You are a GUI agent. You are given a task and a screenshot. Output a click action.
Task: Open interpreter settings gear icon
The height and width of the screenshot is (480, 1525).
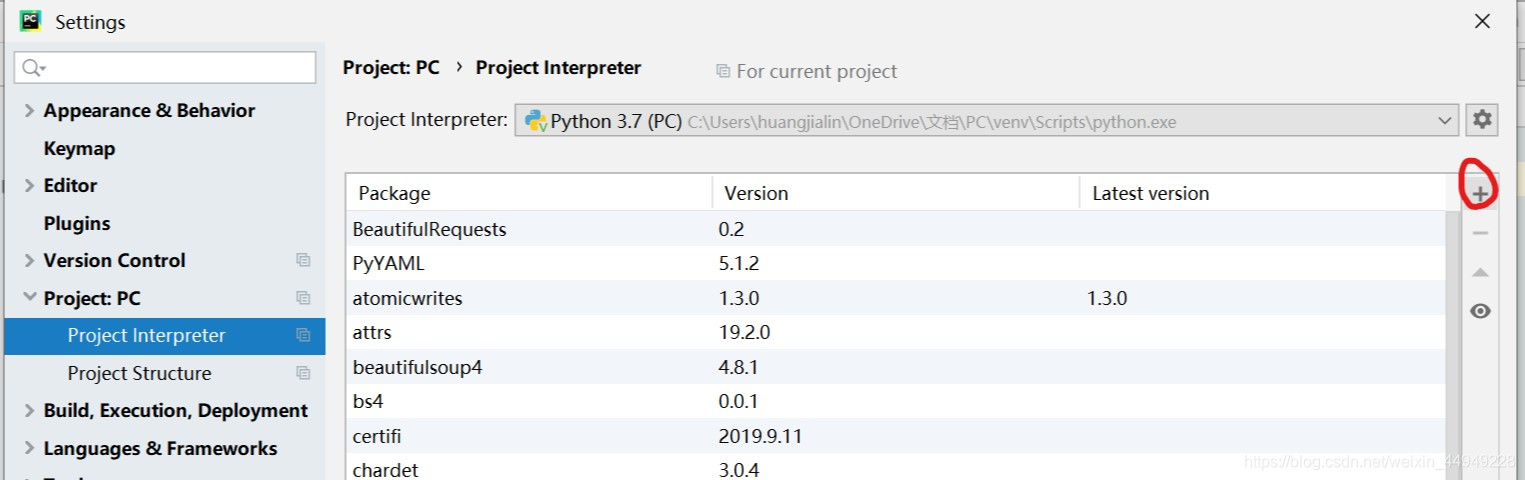[1482, 120]
